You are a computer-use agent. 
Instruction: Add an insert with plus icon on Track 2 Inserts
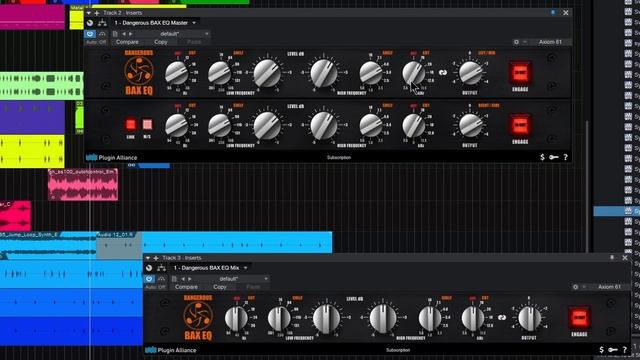click(97, 13)
